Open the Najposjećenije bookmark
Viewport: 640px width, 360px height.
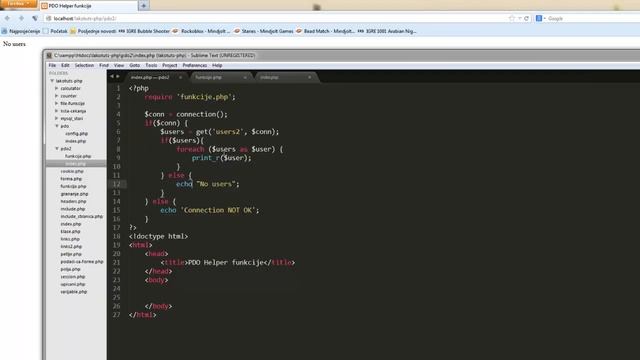pos(21,31)
